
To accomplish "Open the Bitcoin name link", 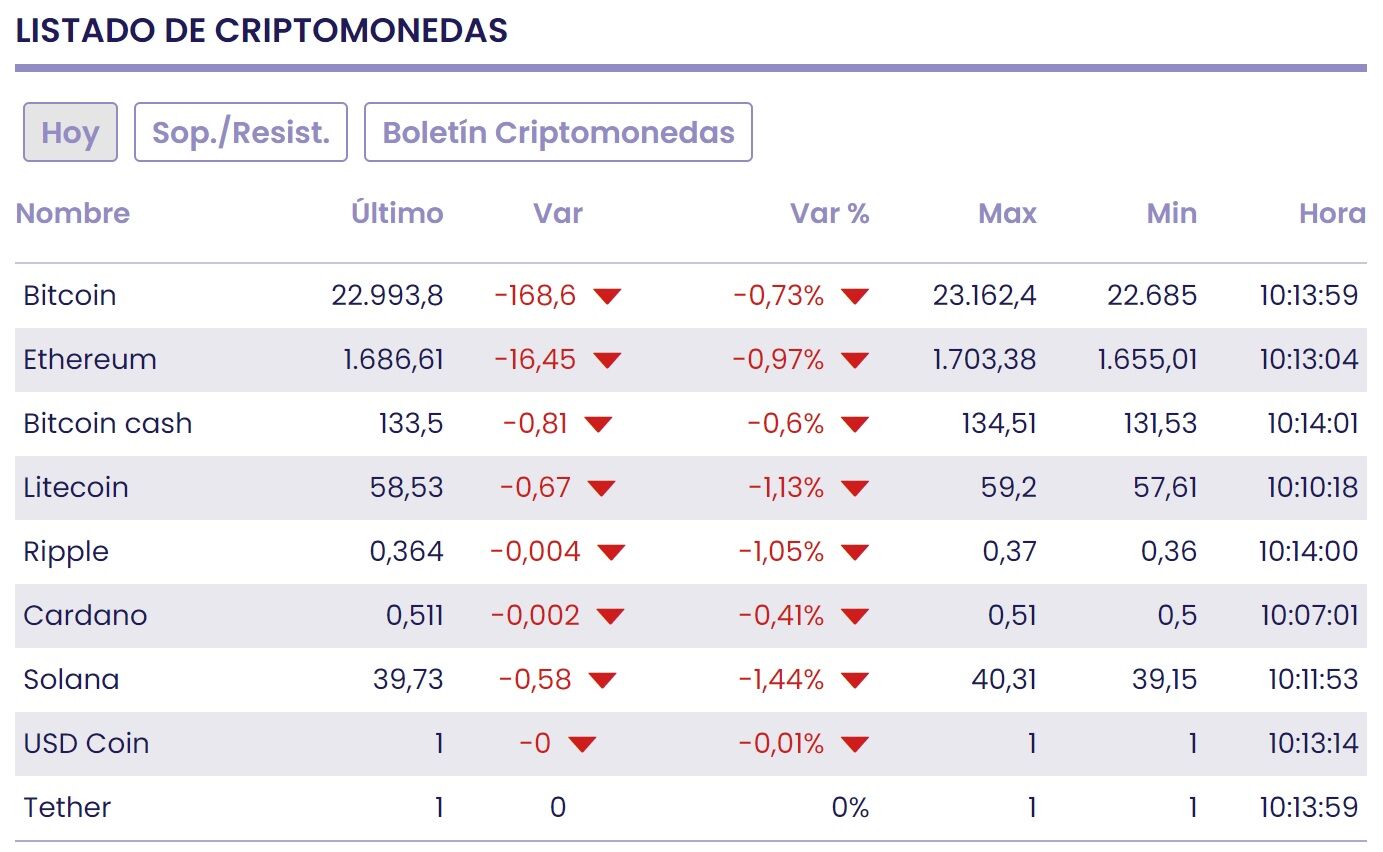I will coord(70,296).
